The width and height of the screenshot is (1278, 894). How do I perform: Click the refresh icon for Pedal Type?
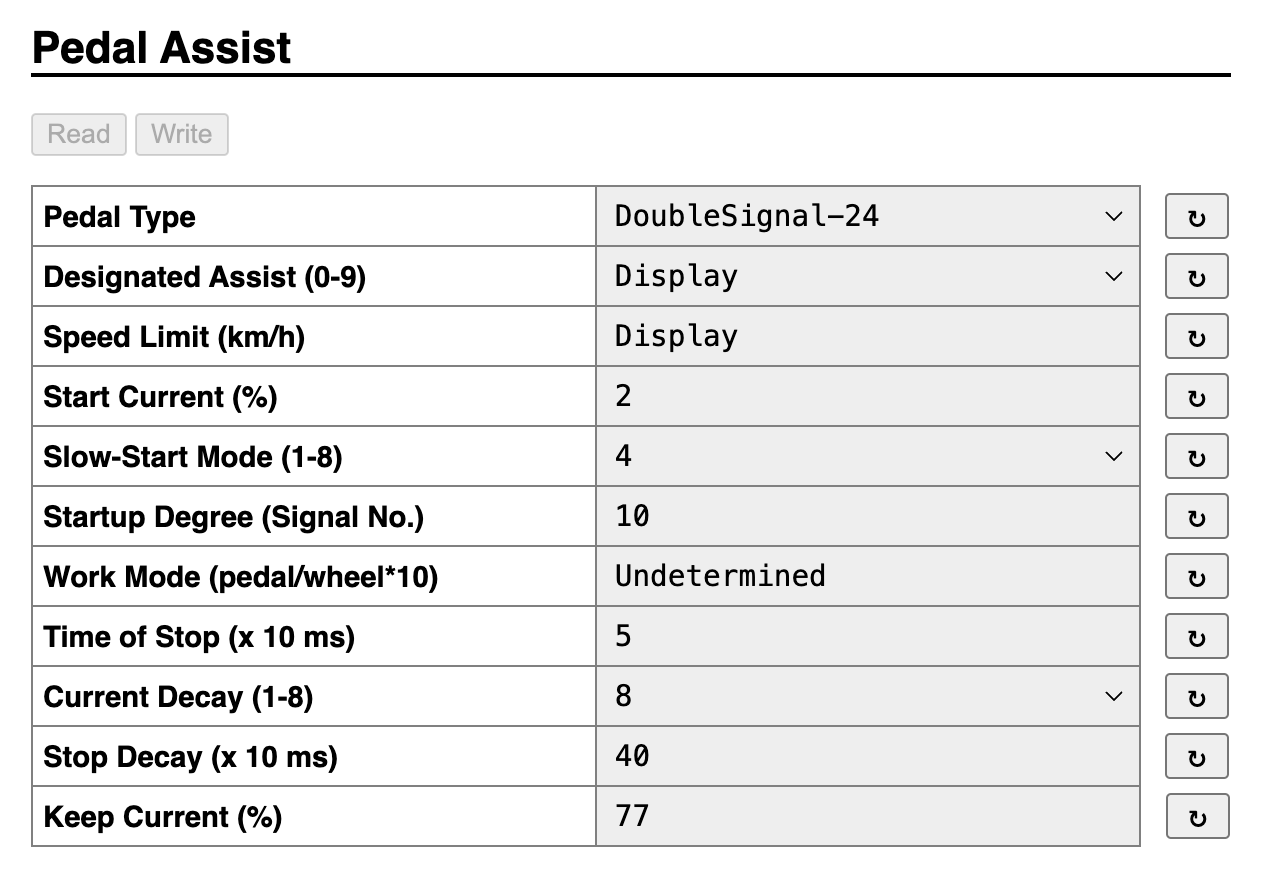tap(1196, 217)
